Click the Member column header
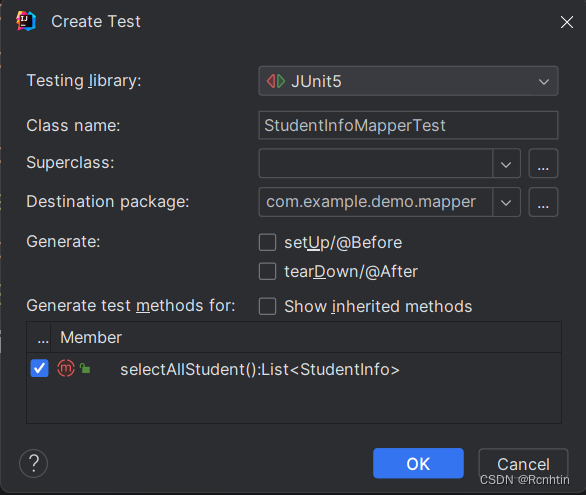This screenshot has height=495, width=586. click(x=91, y=337)
